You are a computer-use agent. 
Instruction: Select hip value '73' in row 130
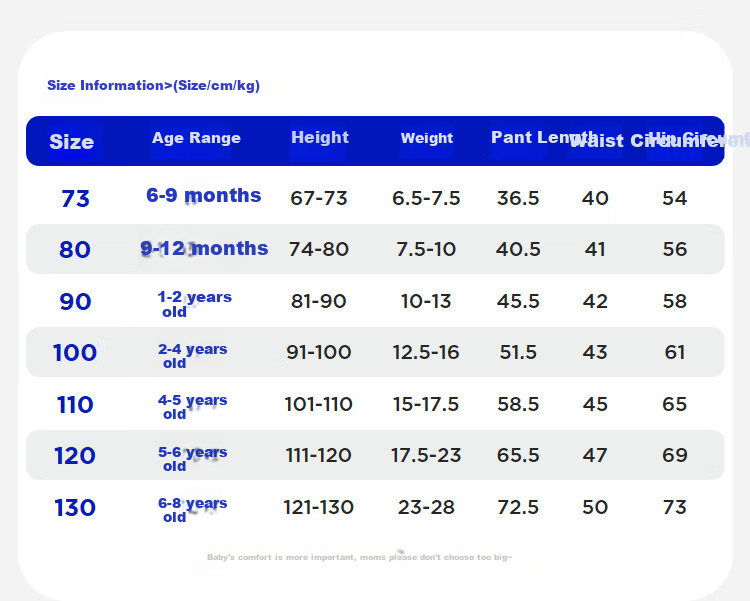point(674,507)
